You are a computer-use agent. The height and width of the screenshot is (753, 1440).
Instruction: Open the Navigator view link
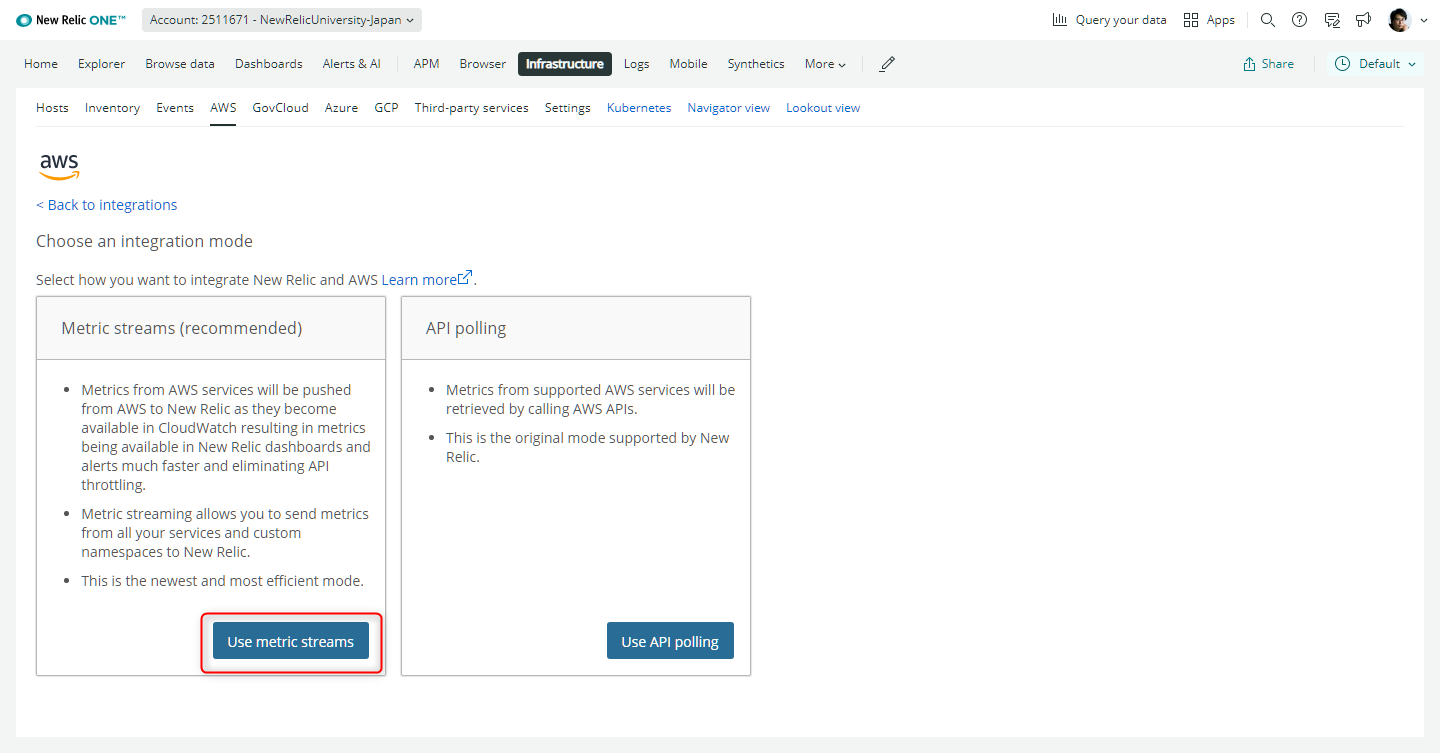pos(729,108)
